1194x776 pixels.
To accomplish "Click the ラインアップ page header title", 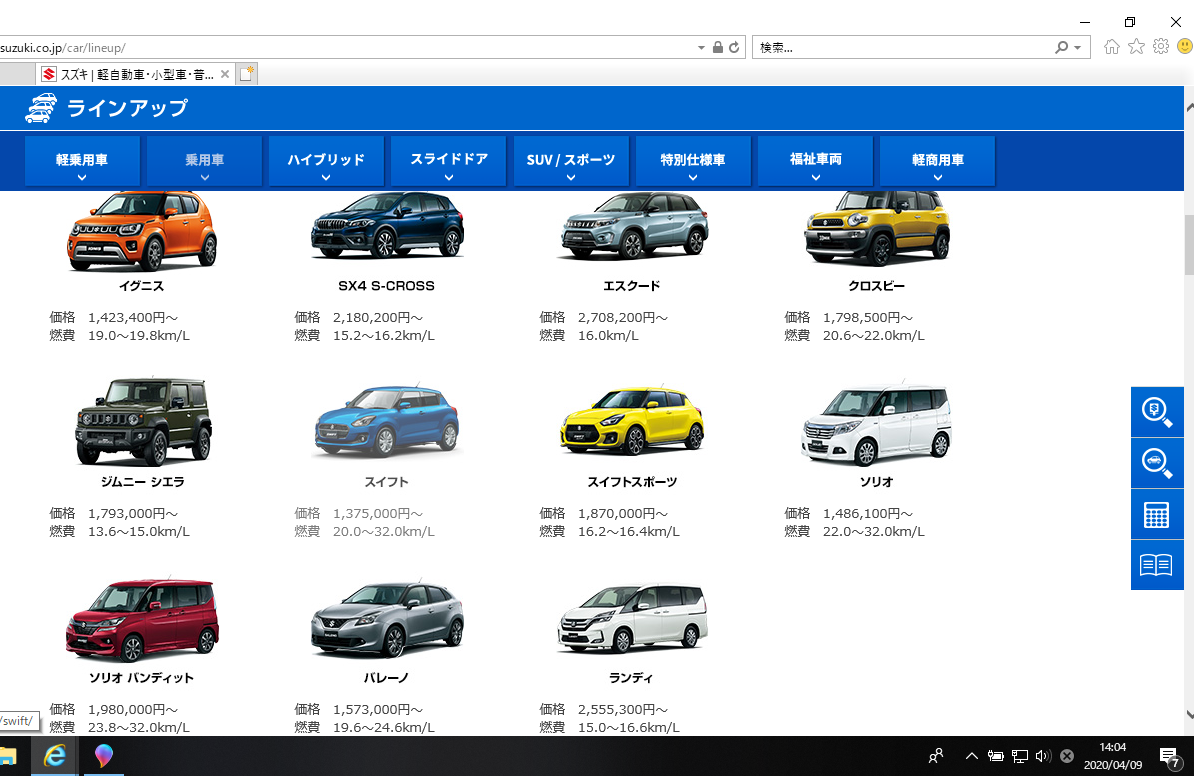I will (x=127, y=108).
